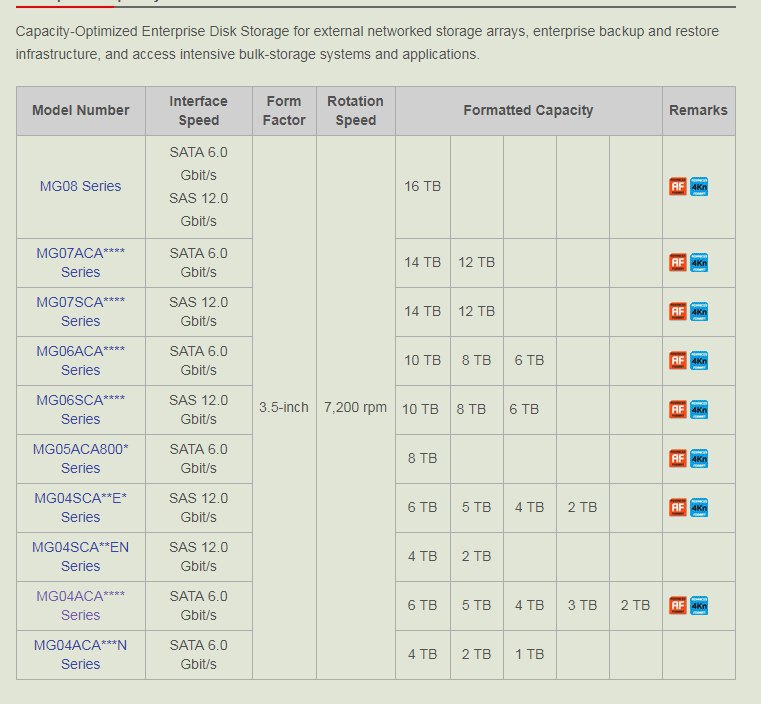The width and height of the screenshot is (761, 704).
Task: Open the MG08 Series link
Action: pos(80,186)
